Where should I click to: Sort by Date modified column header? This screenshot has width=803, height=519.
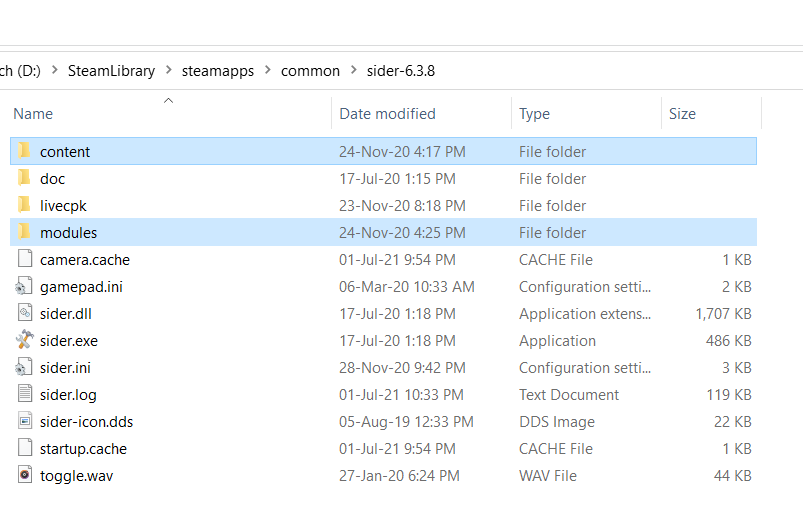coord(388,114)
